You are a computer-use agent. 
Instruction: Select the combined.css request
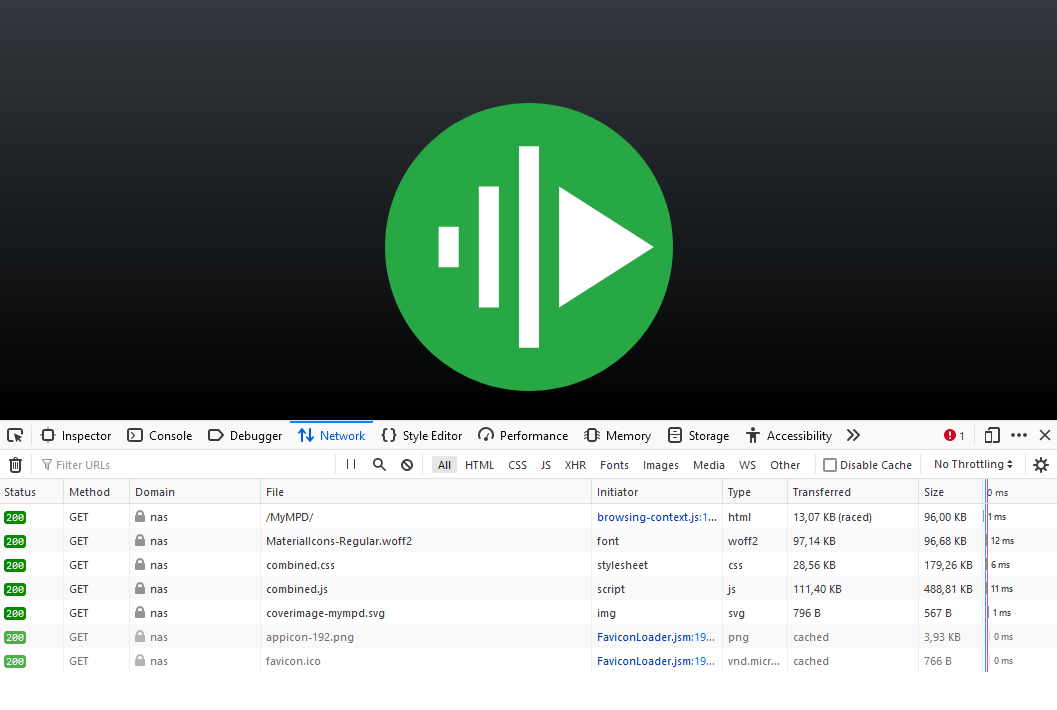[528, 565]
